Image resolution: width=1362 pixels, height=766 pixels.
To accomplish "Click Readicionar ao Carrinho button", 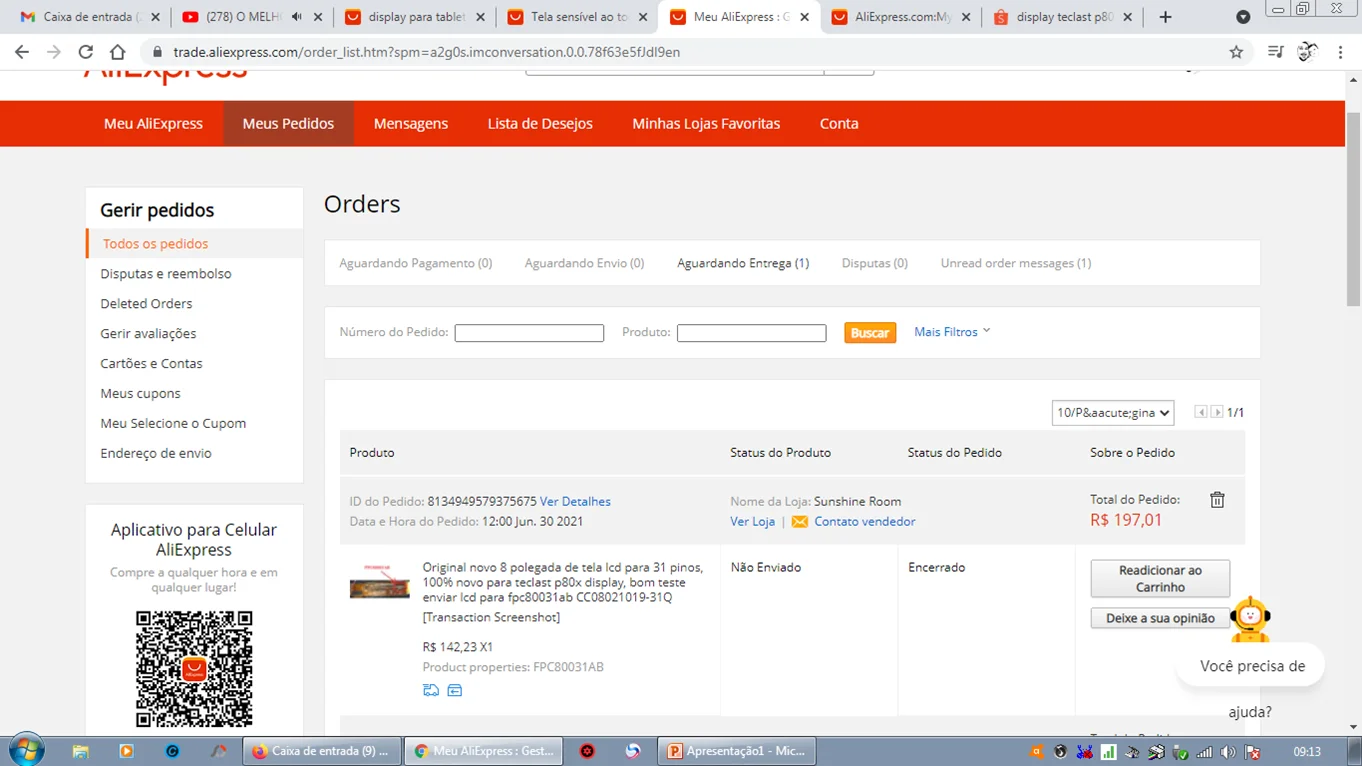I will [x=1160, y=578].
